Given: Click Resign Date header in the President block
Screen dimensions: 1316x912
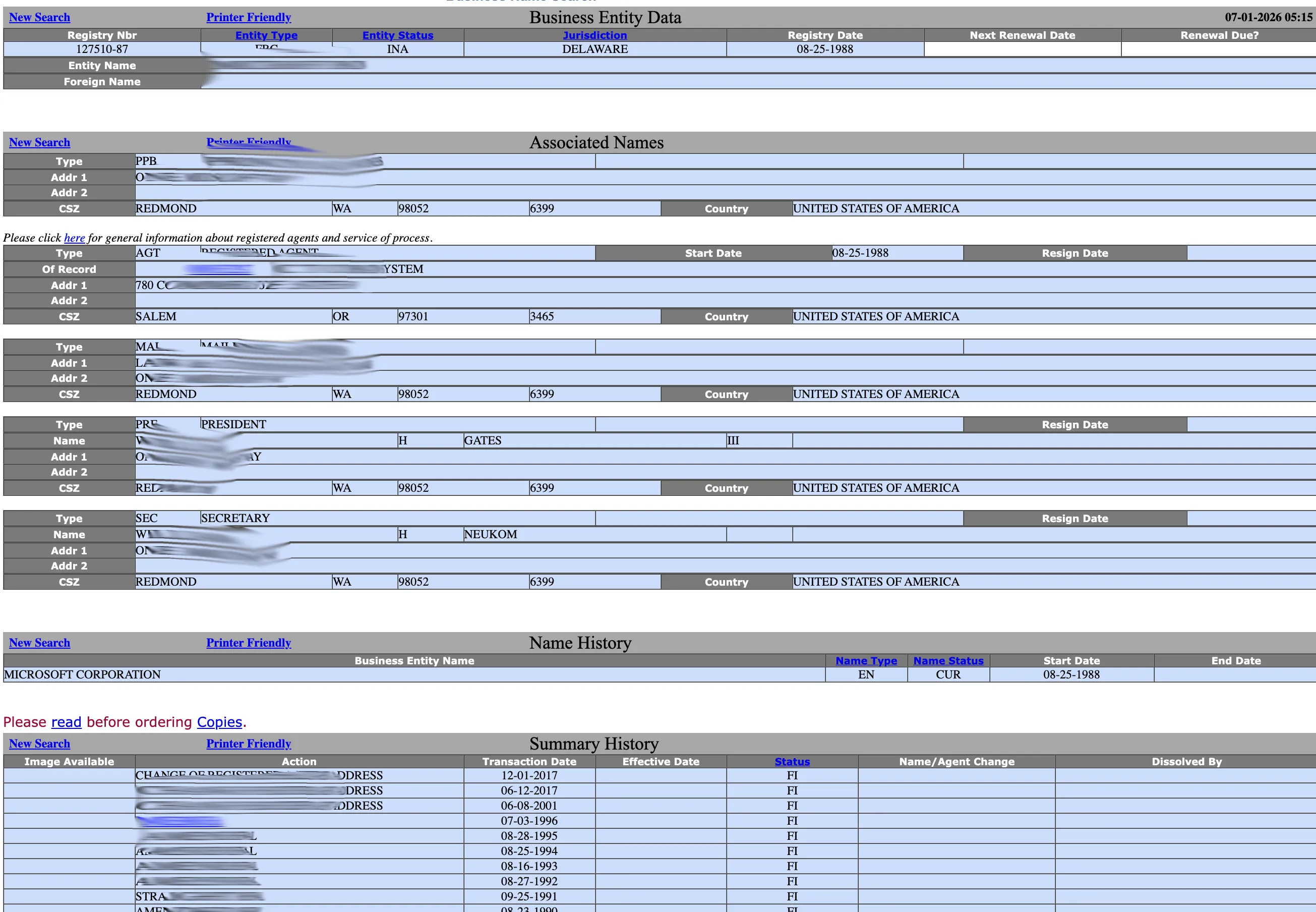Looking at the screenshot, I should 1075,425.
